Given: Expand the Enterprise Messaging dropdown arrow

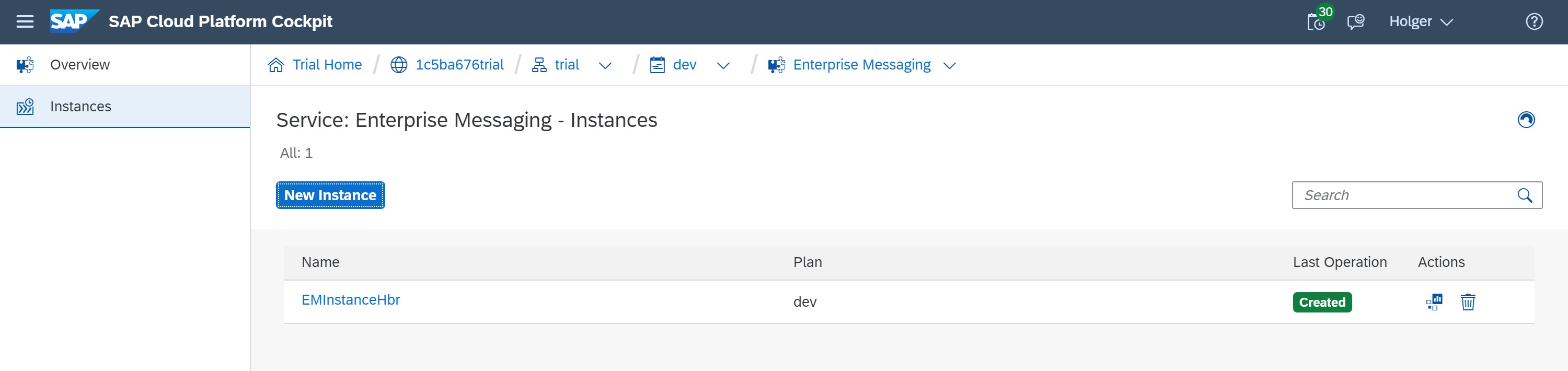Looking at the screenshot, I should pyautogui.click(x=950, y=66).
